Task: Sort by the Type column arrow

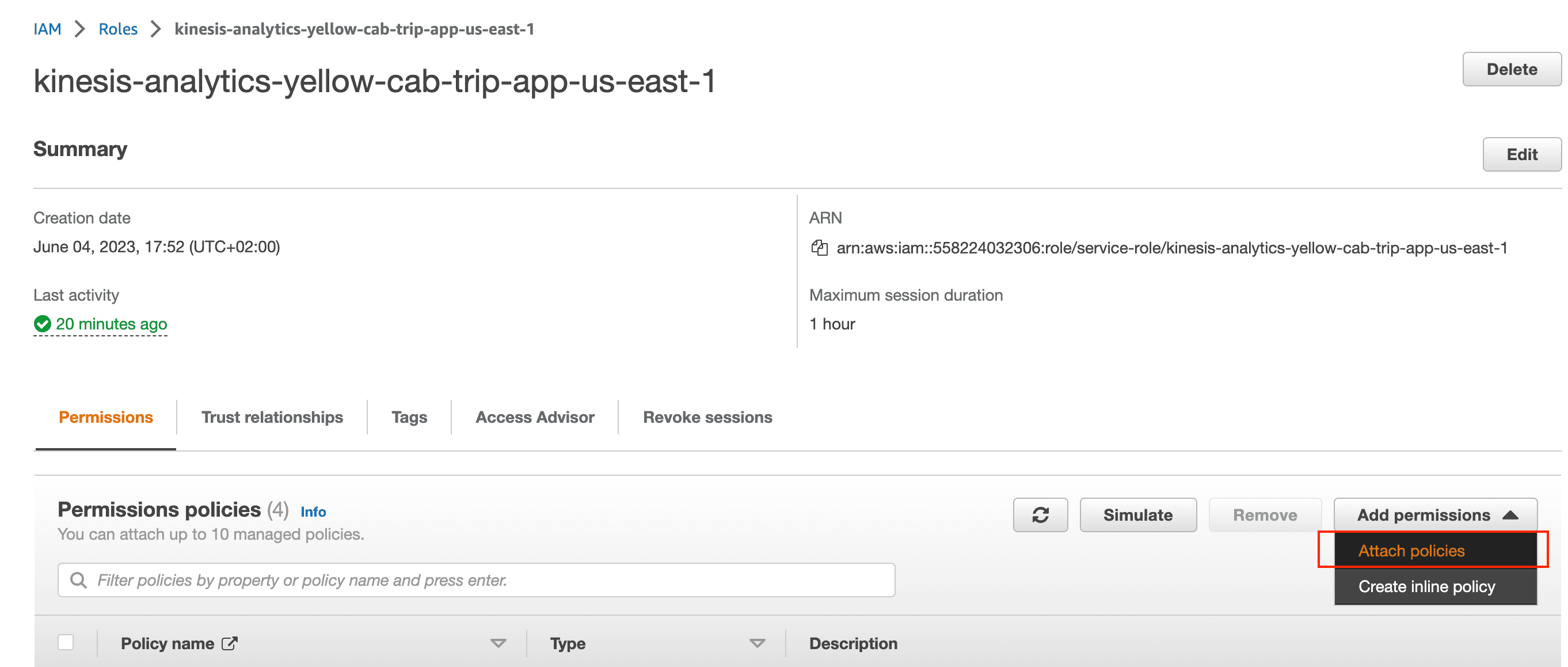Action: coord(757,643)
